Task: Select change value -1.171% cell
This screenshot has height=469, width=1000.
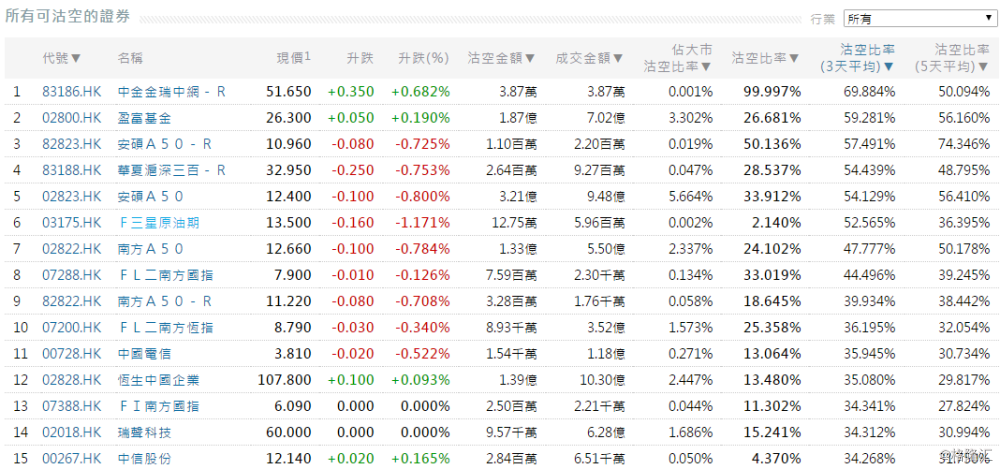Action: [423, 223]
